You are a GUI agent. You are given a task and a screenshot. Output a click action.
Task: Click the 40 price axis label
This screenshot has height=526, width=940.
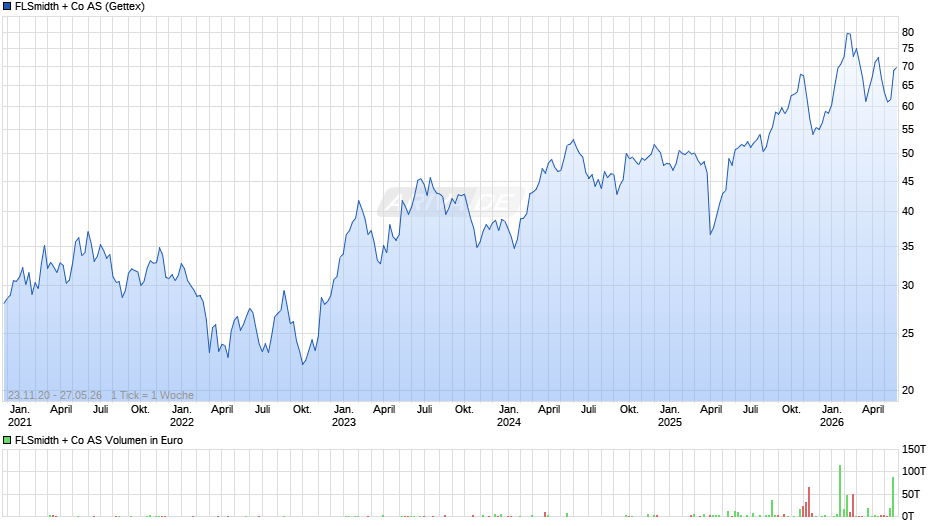(908, 211)
